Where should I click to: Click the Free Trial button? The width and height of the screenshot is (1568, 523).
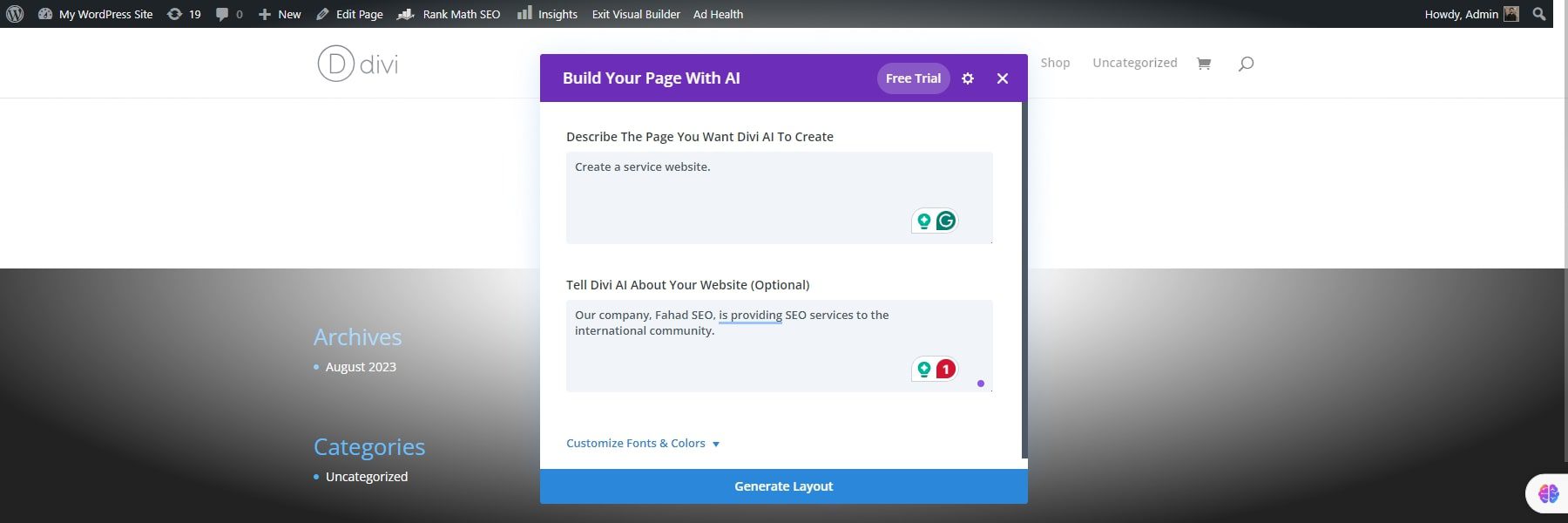click(913, 78)
